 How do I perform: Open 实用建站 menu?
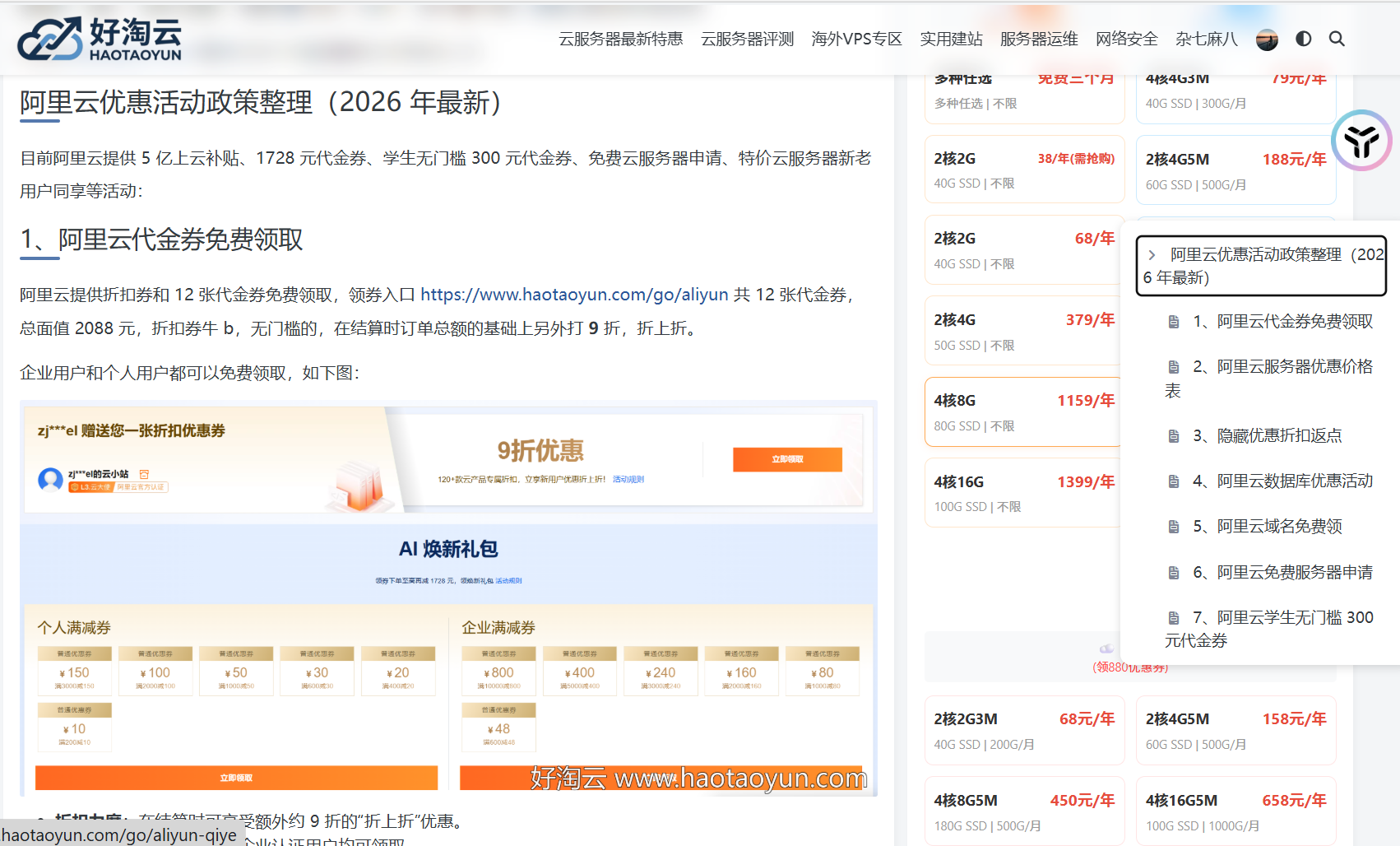click(951, 39)
